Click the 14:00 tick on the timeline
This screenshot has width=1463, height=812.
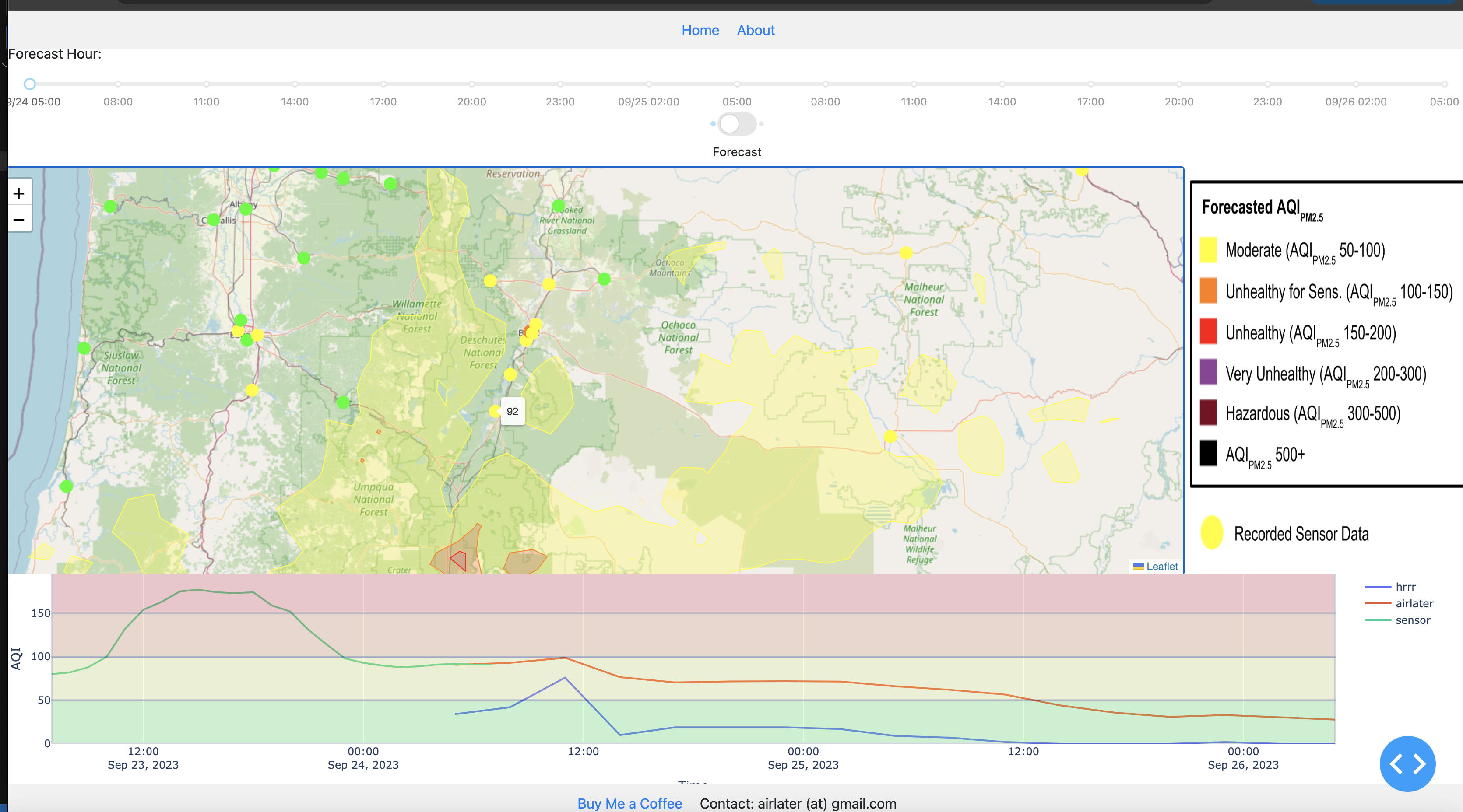click(x=295, y=84)
